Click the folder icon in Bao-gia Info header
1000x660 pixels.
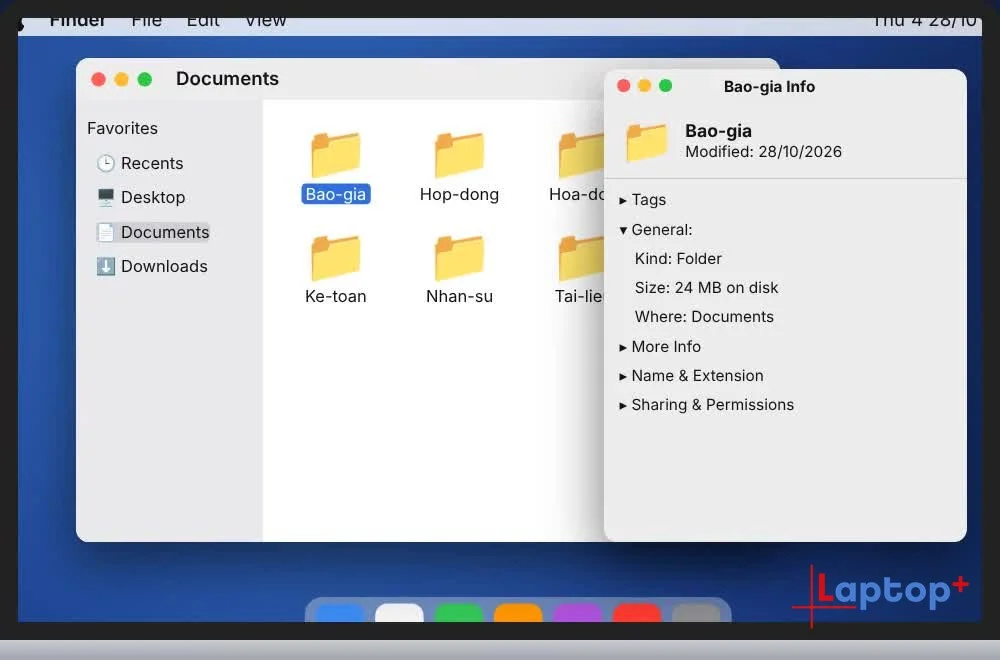point(647,142)
